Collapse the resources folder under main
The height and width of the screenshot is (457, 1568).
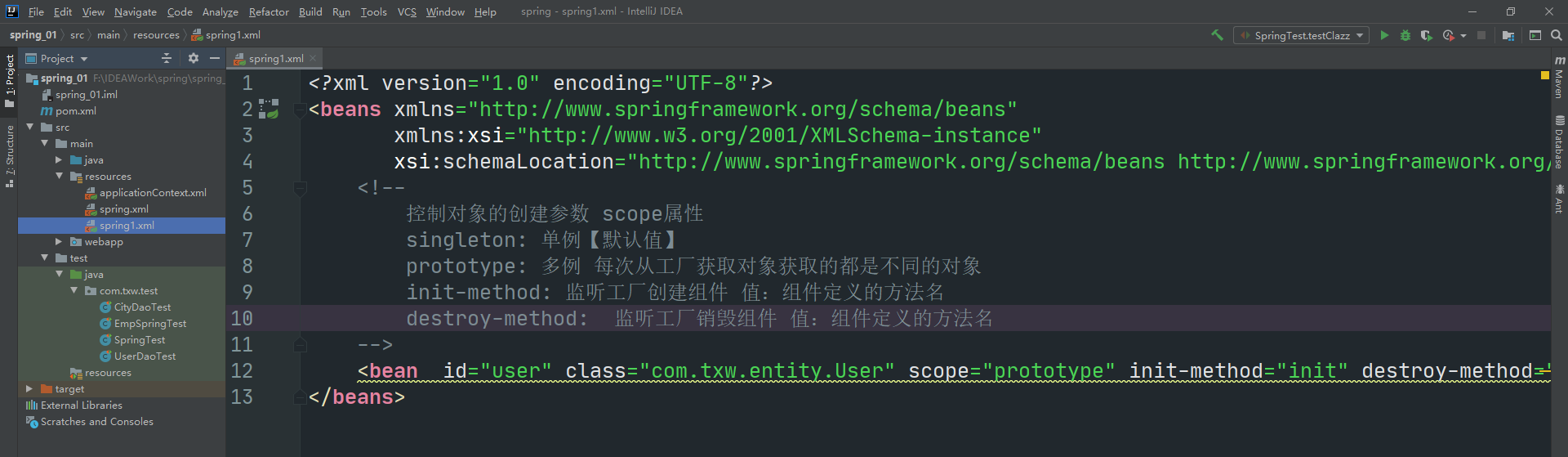pyautogui.click(x=59, y=176)
